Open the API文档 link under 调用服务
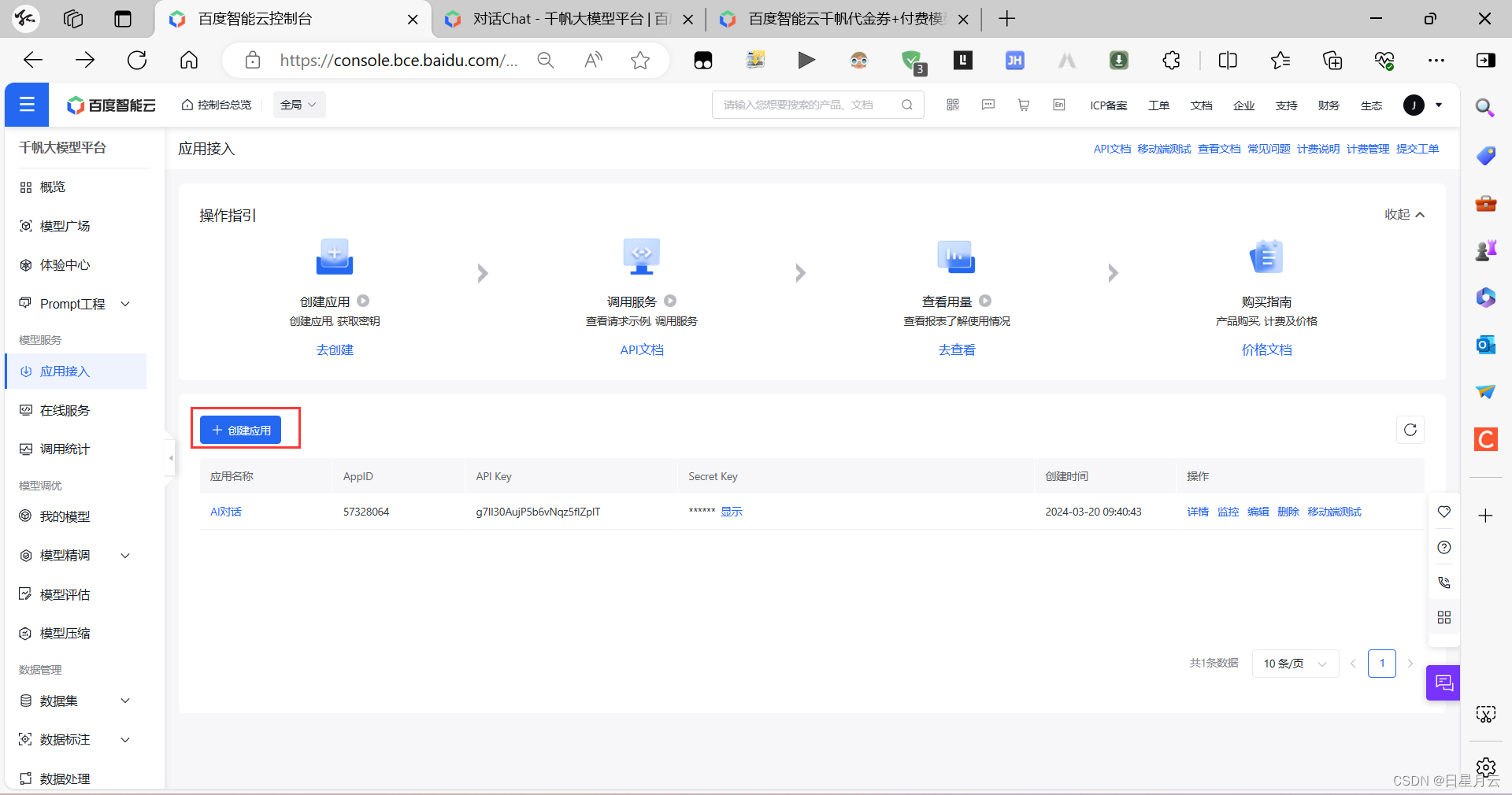The height and width of the screenshot is (795, 1512). 642,350
